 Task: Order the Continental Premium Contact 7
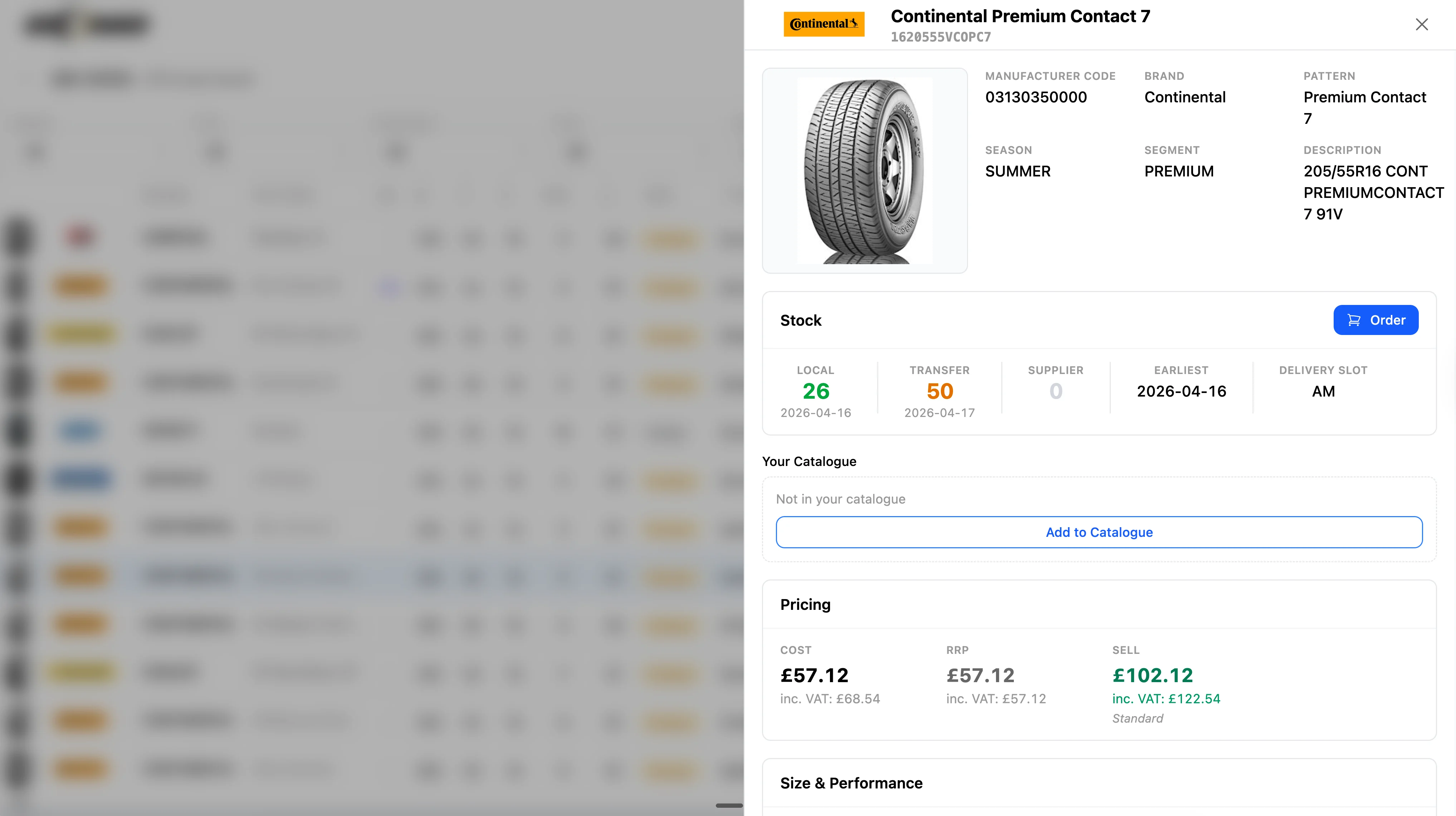pos(1376,320)
